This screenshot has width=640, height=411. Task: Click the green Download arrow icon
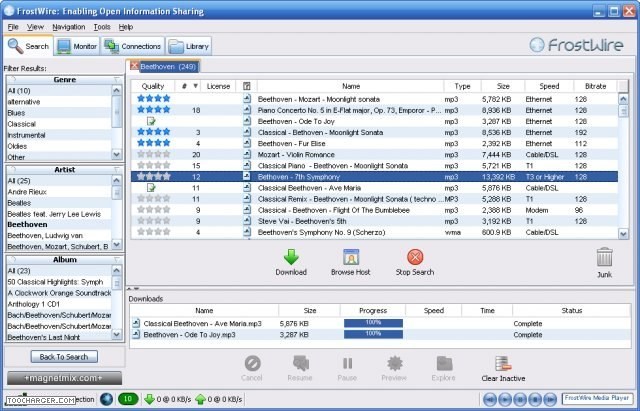pos(291,257)
